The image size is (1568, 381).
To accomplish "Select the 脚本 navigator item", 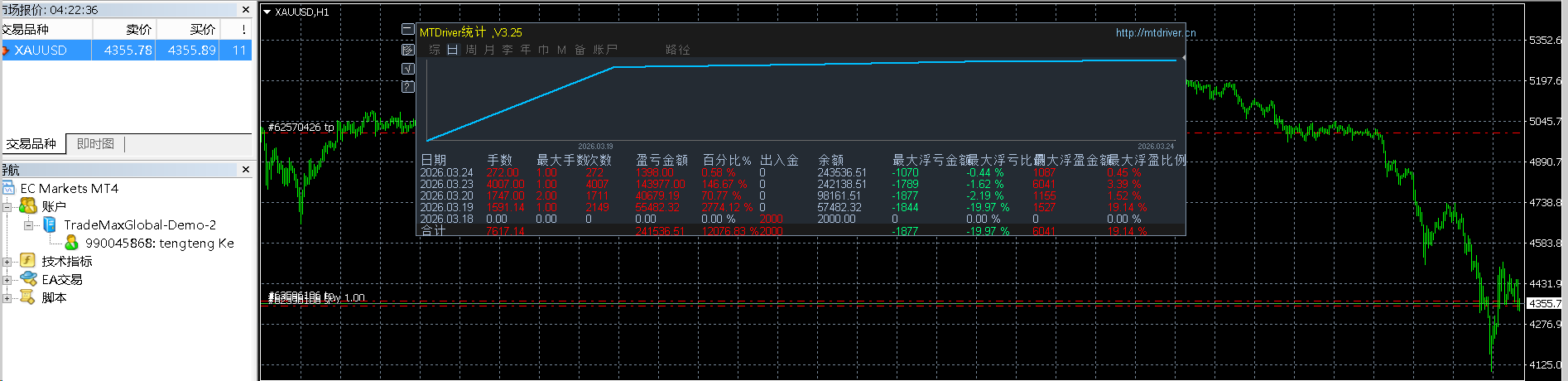I will click(54, 297).
